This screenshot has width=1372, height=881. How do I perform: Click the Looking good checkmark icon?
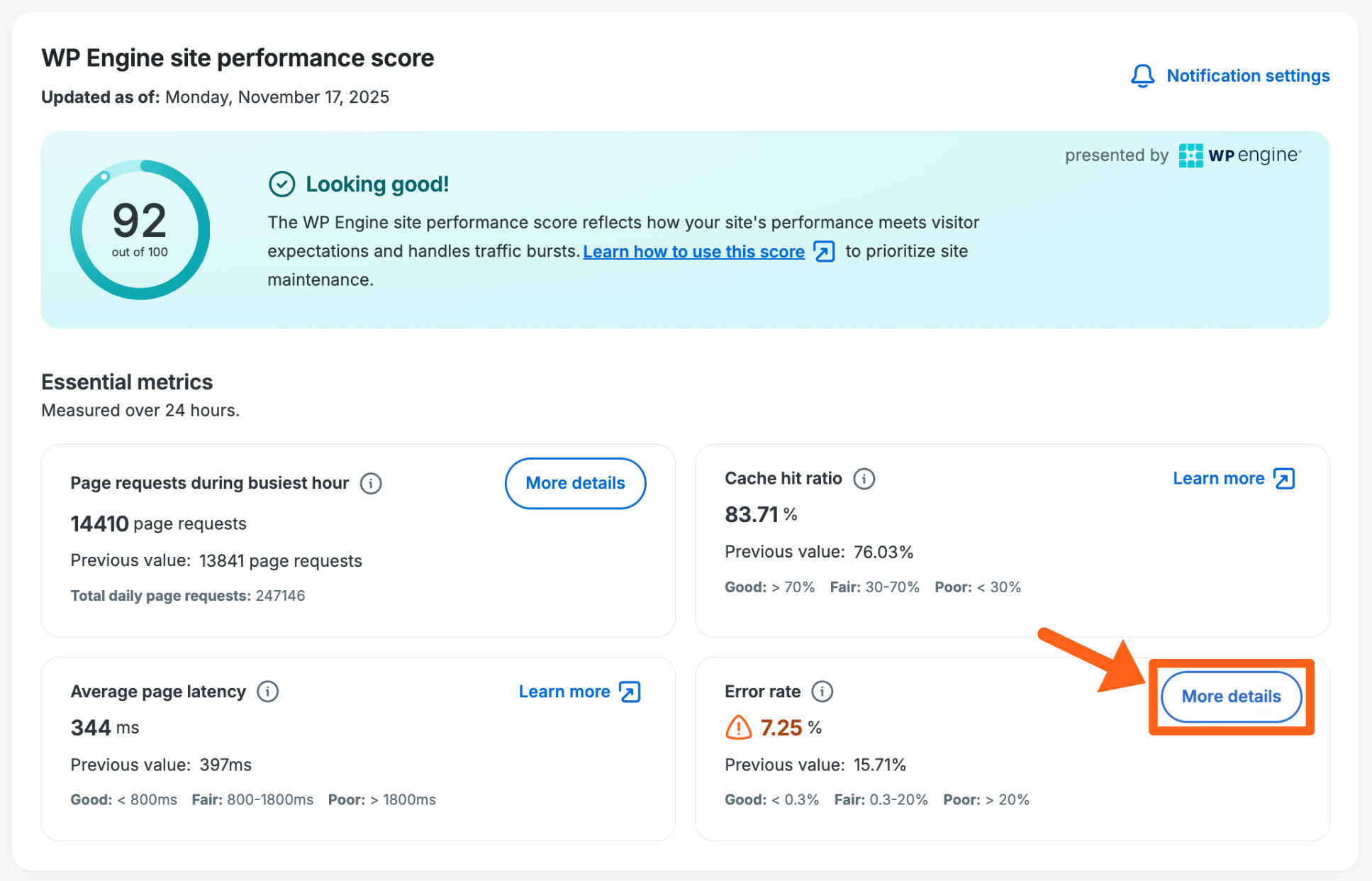click(x=281, y=184)
